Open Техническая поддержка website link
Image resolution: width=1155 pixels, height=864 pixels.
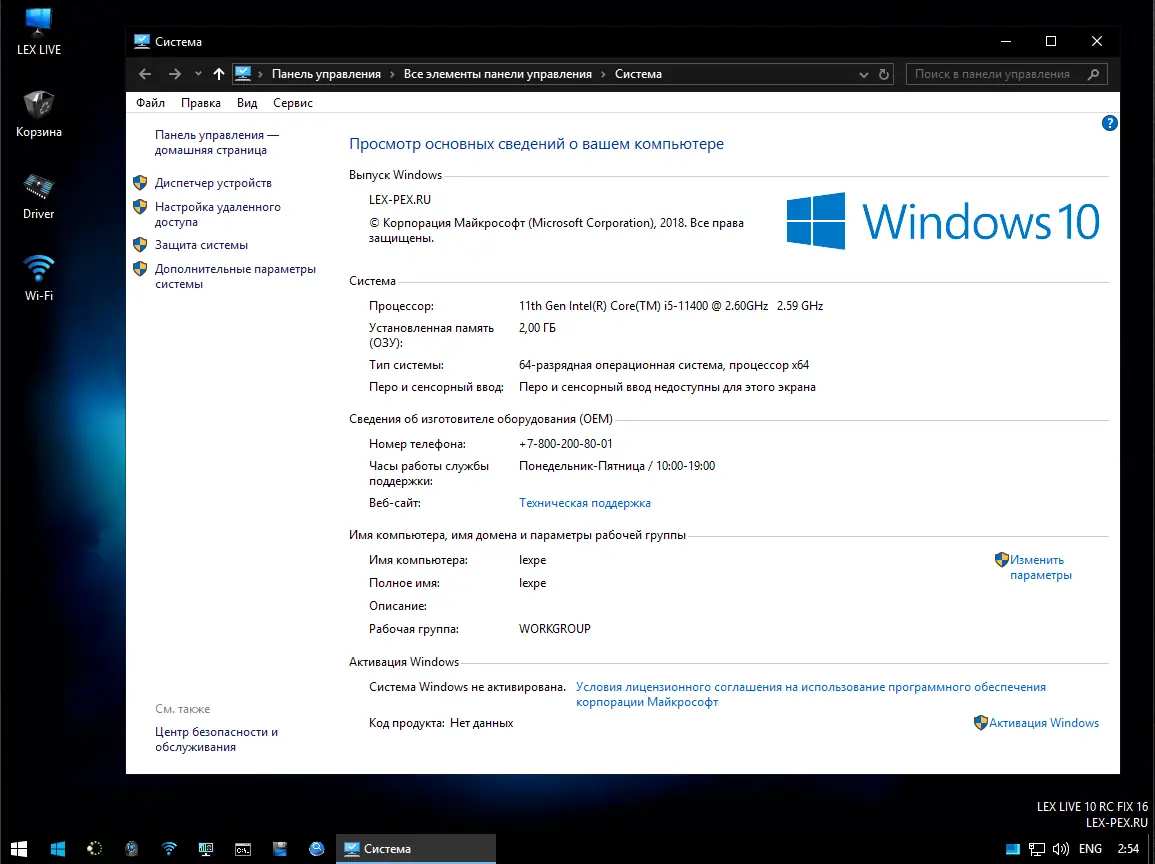[x=584, y=503]
